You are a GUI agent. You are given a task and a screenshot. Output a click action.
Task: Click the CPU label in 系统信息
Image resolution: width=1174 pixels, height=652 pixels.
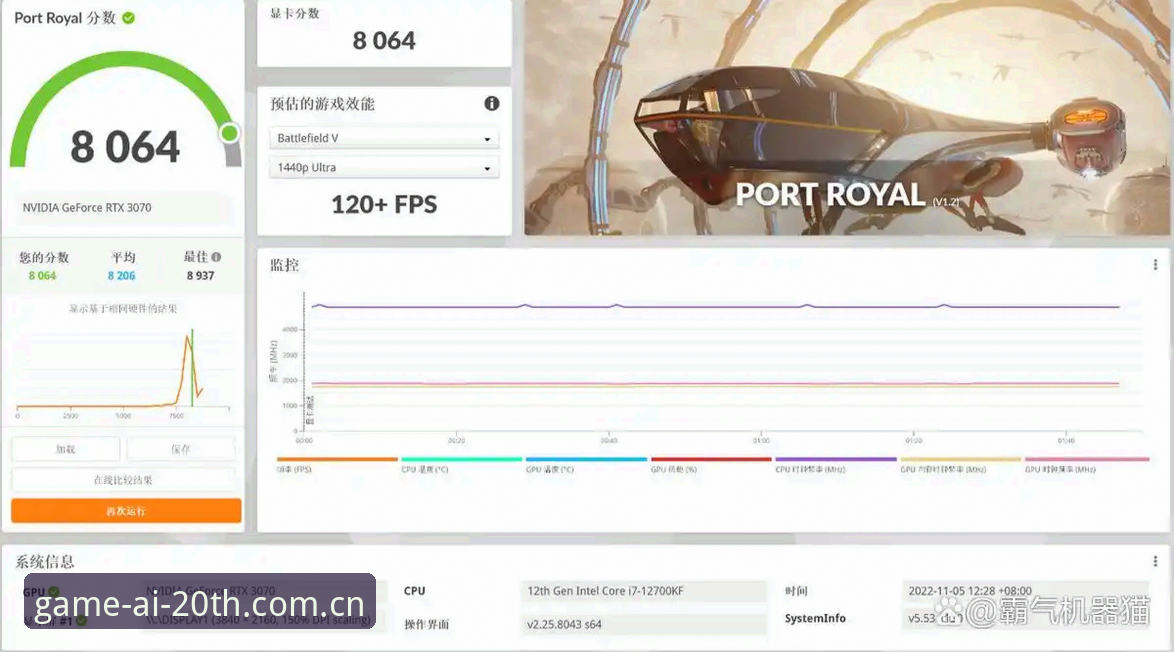pos(415,591)
